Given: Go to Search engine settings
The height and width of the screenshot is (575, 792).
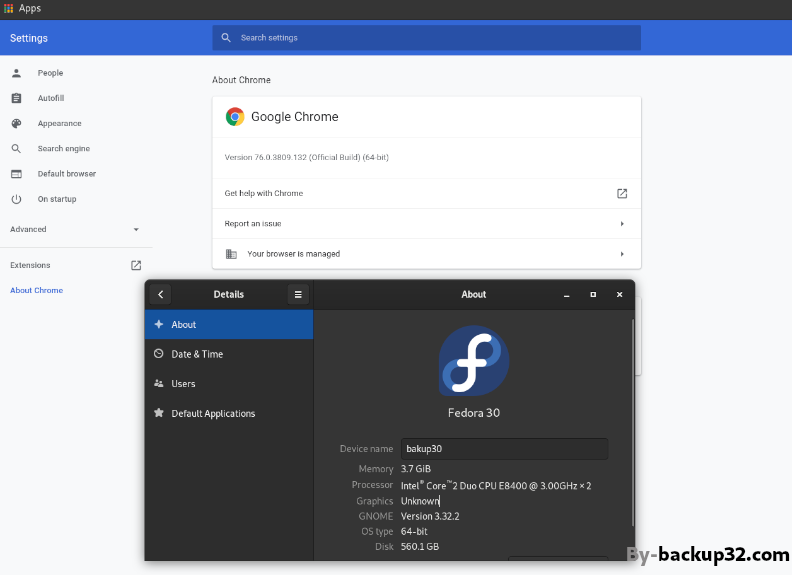Looking at the screenshot, I should 64,149.
